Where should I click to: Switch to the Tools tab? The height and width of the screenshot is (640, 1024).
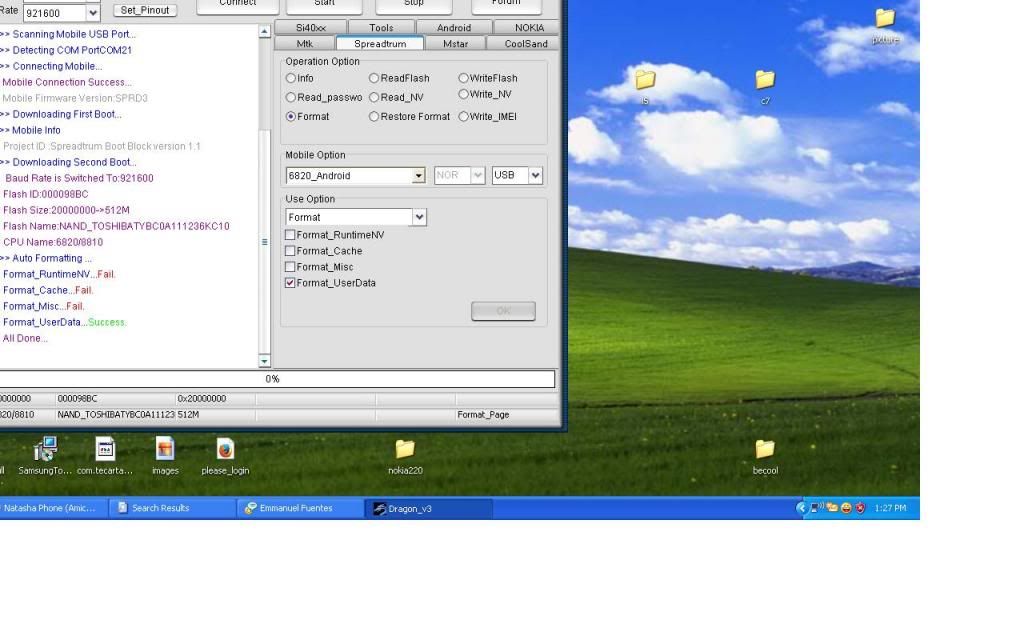coord(381,27)
